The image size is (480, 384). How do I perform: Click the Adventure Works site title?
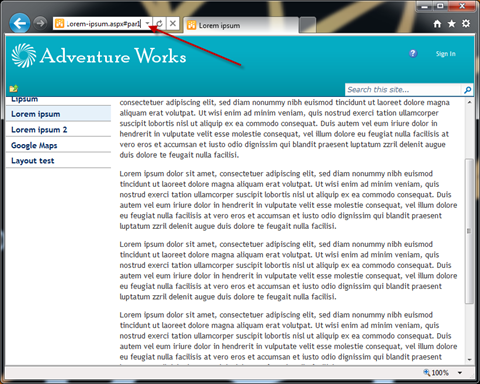[x=113, y=56]
